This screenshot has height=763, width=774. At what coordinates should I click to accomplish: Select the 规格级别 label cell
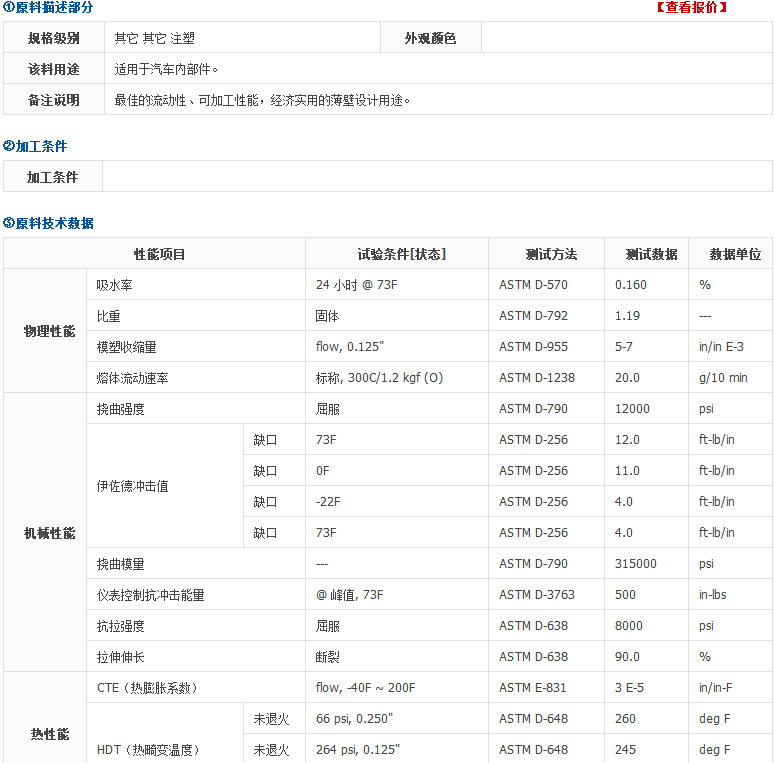click(54, 39)
